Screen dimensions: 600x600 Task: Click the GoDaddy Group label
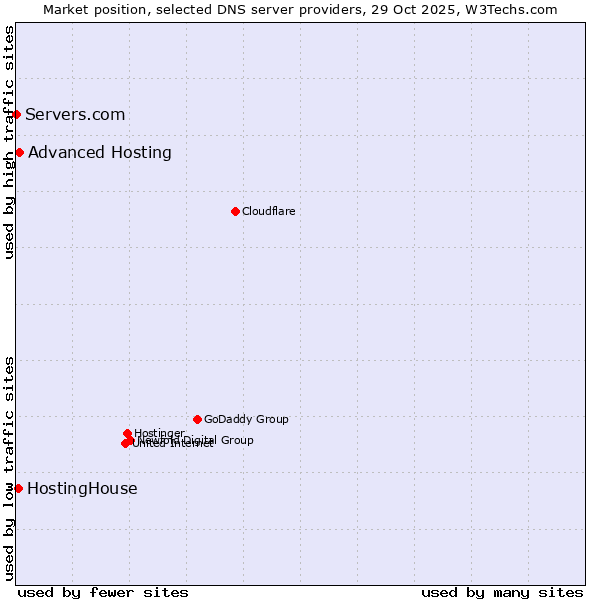(246, 419)
